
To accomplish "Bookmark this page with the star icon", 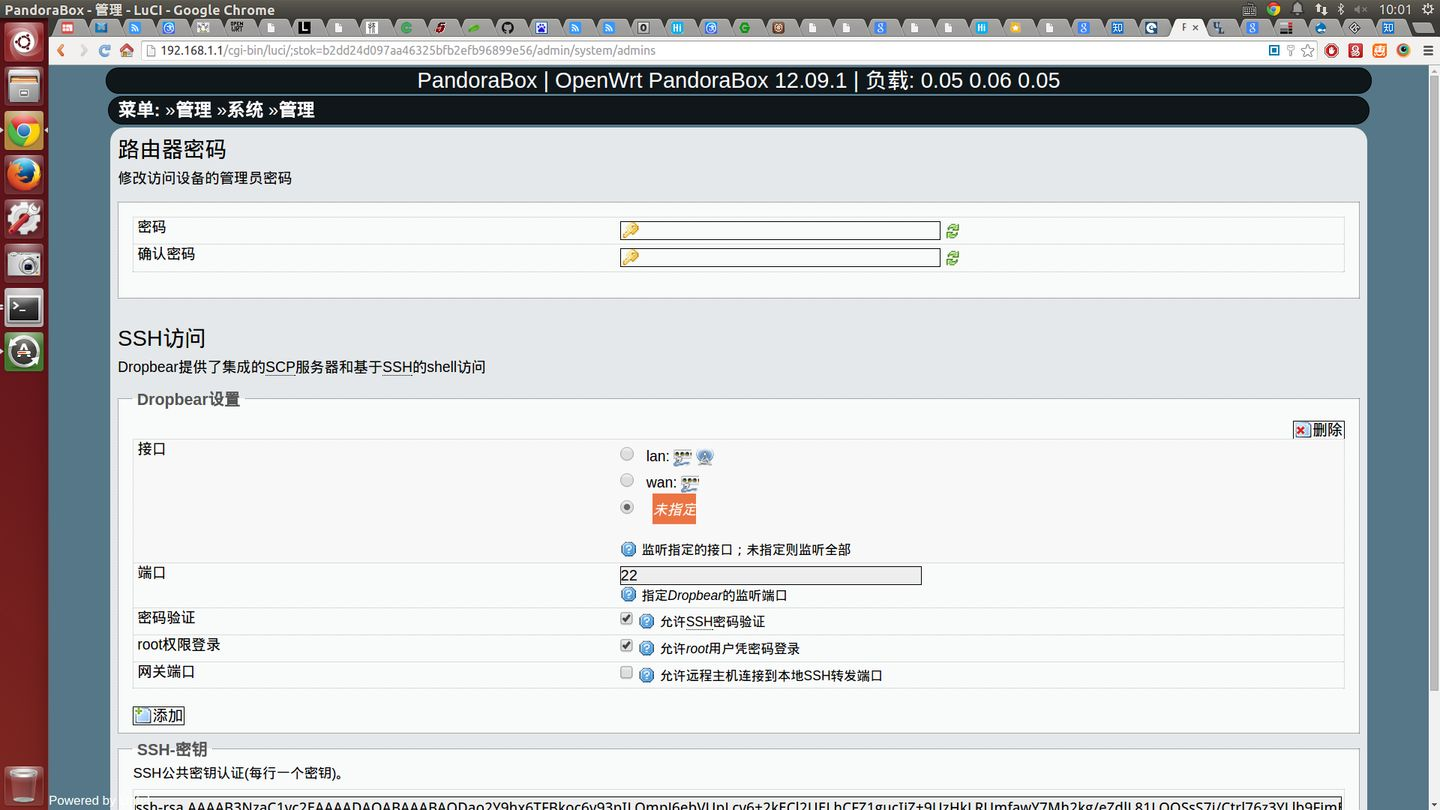I will (1306, 50).
